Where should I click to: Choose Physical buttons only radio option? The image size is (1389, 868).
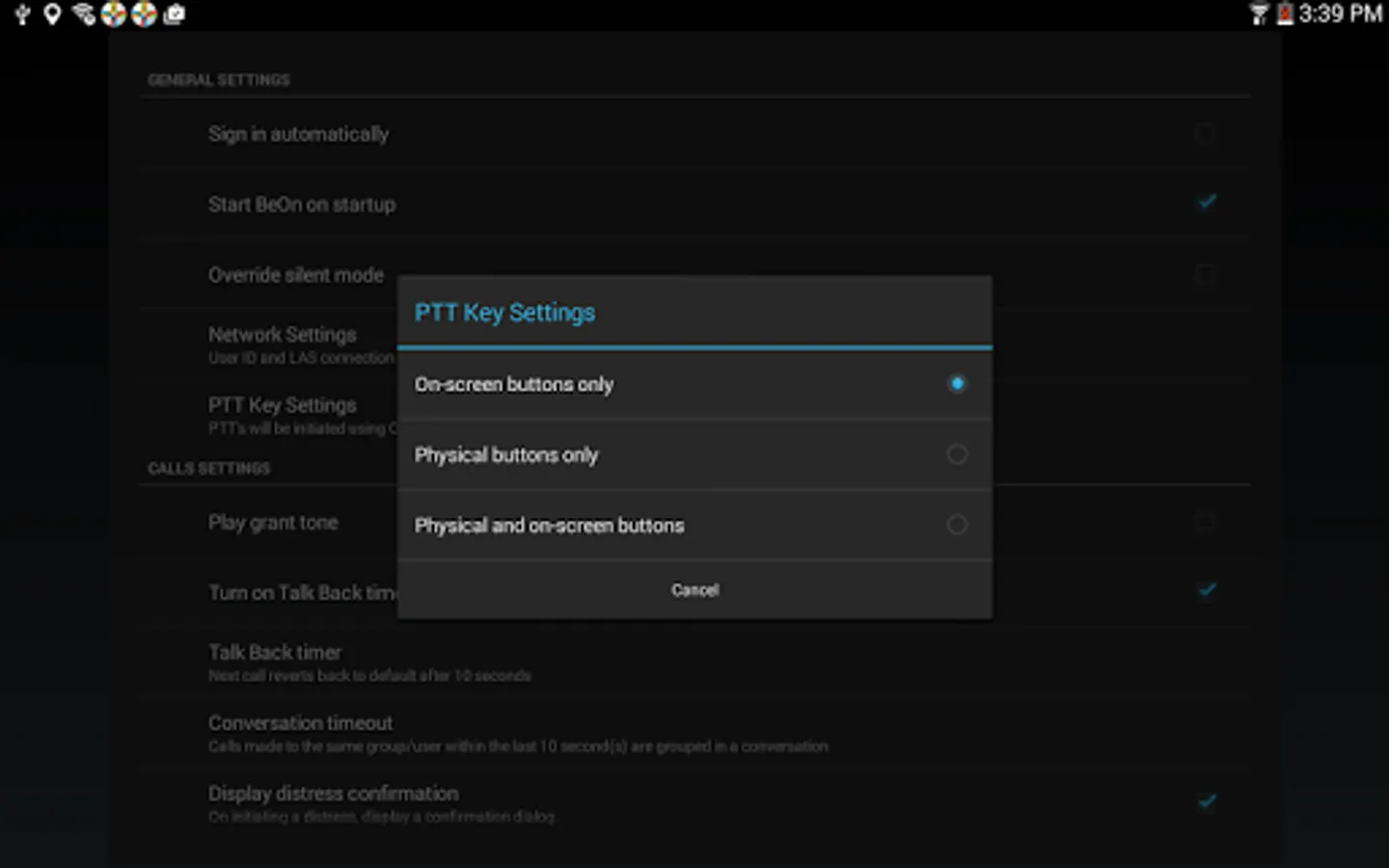pyautogui.click(x=956, y=454)
